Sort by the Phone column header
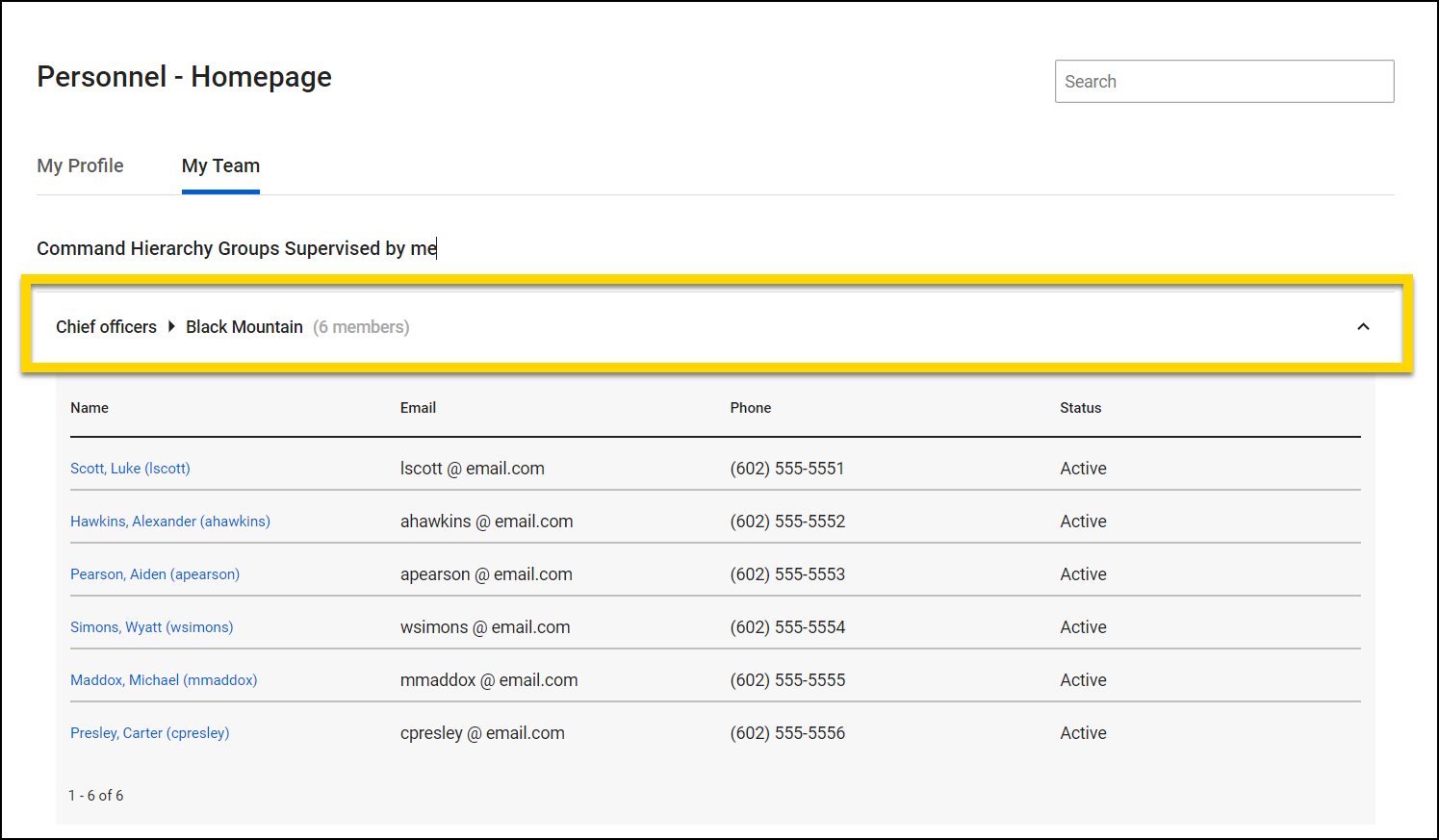The width and height of the screenshot is (1439, 840). coord(751,407)
